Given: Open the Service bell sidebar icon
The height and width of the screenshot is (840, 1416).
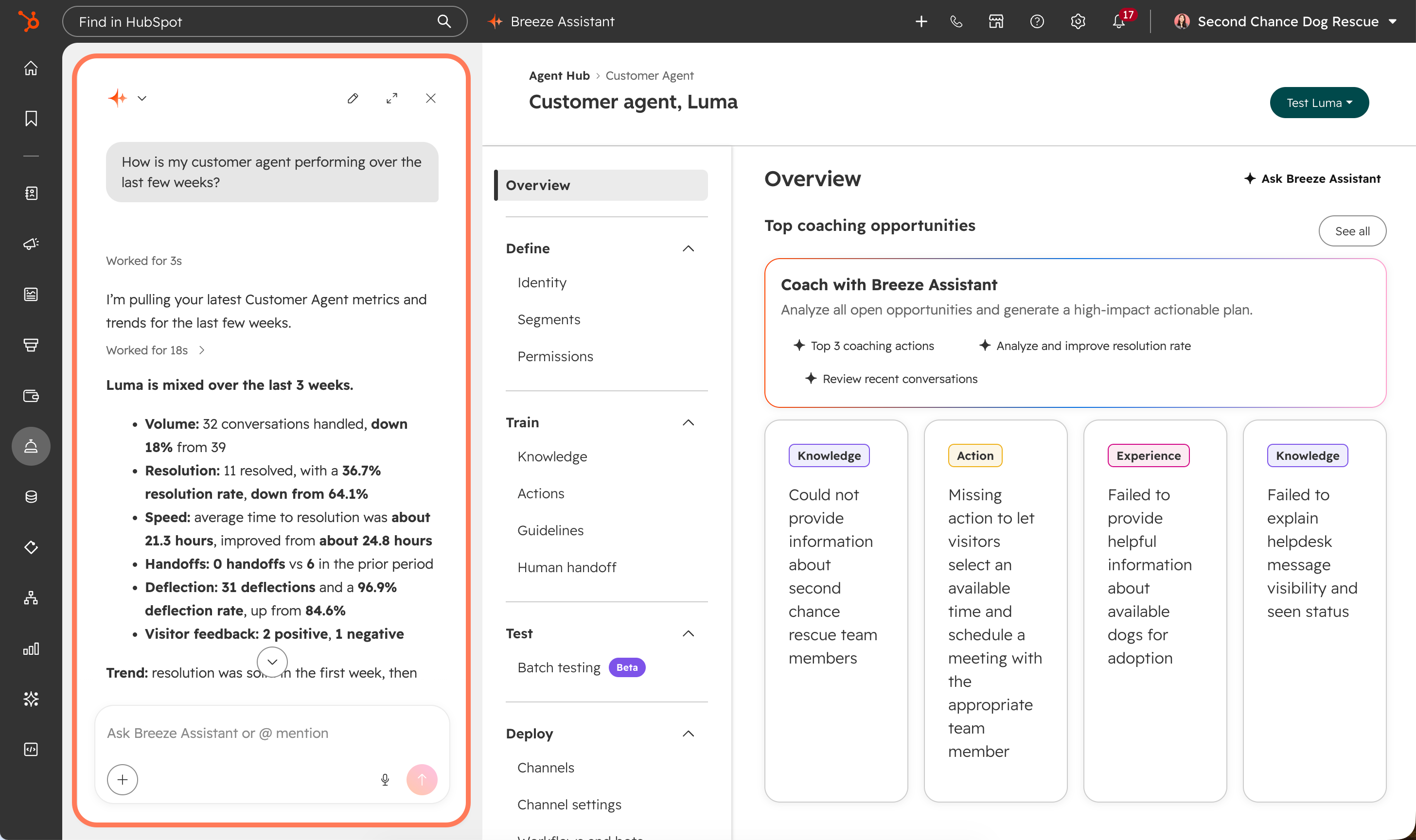Looking at the screenshot, I should coord(31,446).
